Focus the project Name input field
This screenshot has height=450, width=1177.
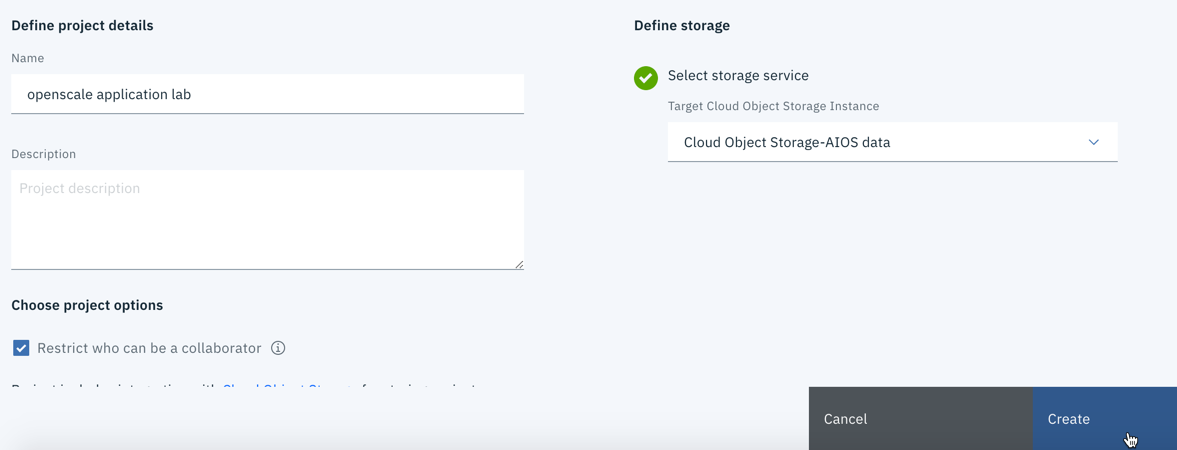click(x=267, y=94)
